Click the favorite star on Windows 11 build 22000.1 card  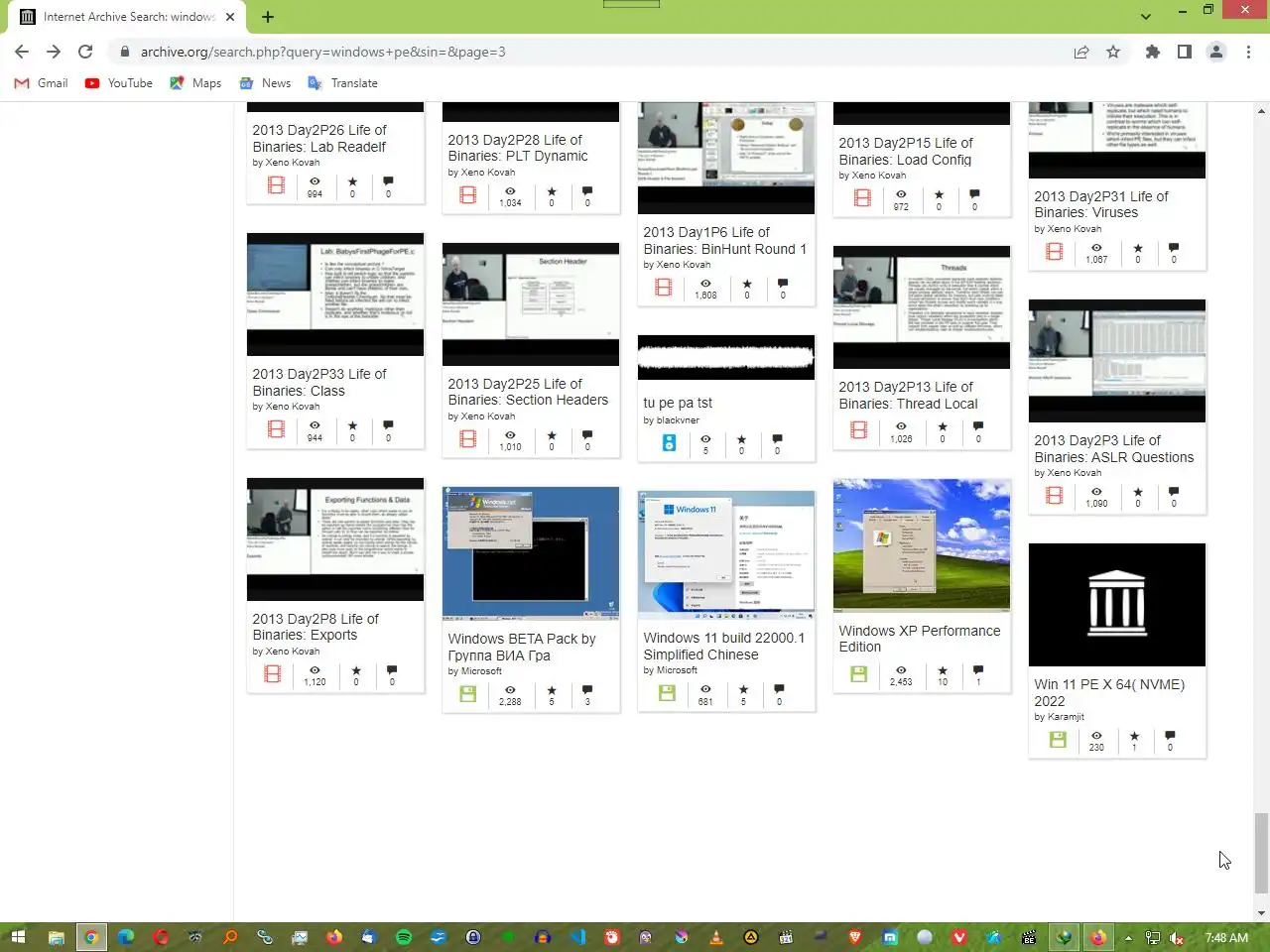point(743,689)
